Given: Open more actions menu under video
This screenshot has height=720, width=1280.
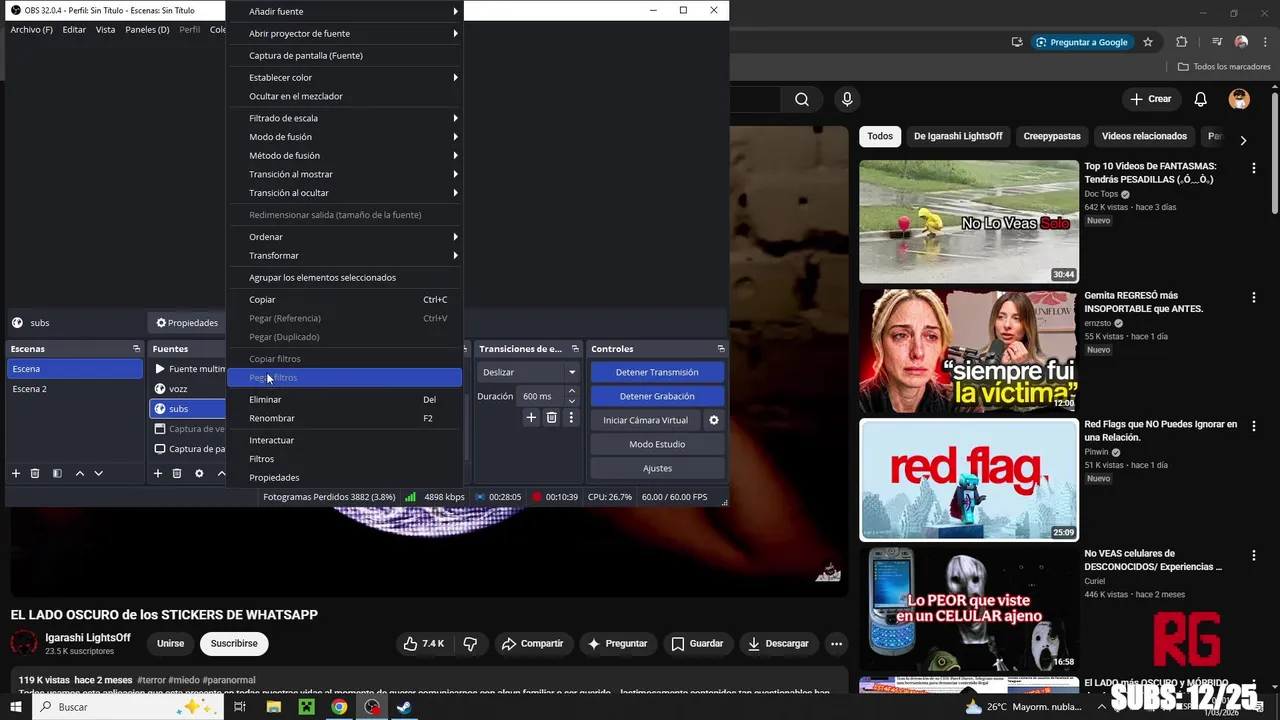Looking at the screenshot, I should tap(836, 644).
